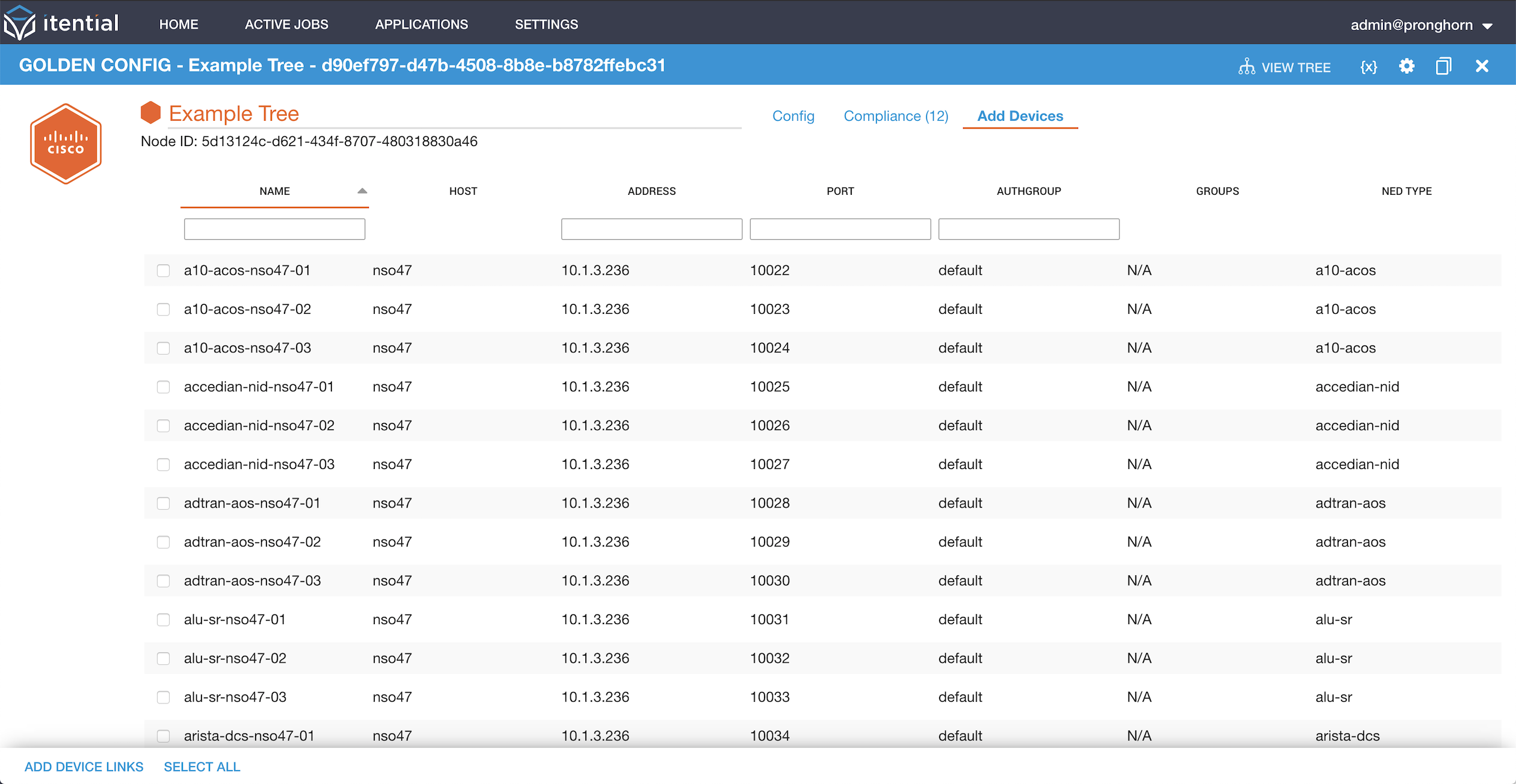Click the Itential logo
This screenshot has width=1516, height=784.
(x=61, y=23)
